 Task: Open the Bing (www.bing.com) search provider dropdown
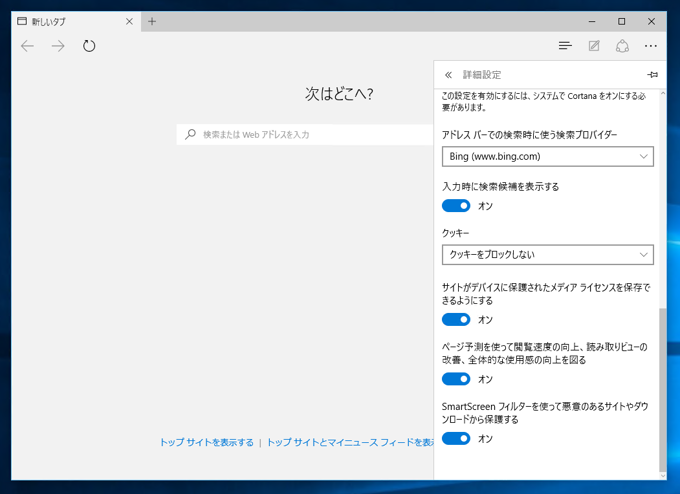(x=548, y=157)
